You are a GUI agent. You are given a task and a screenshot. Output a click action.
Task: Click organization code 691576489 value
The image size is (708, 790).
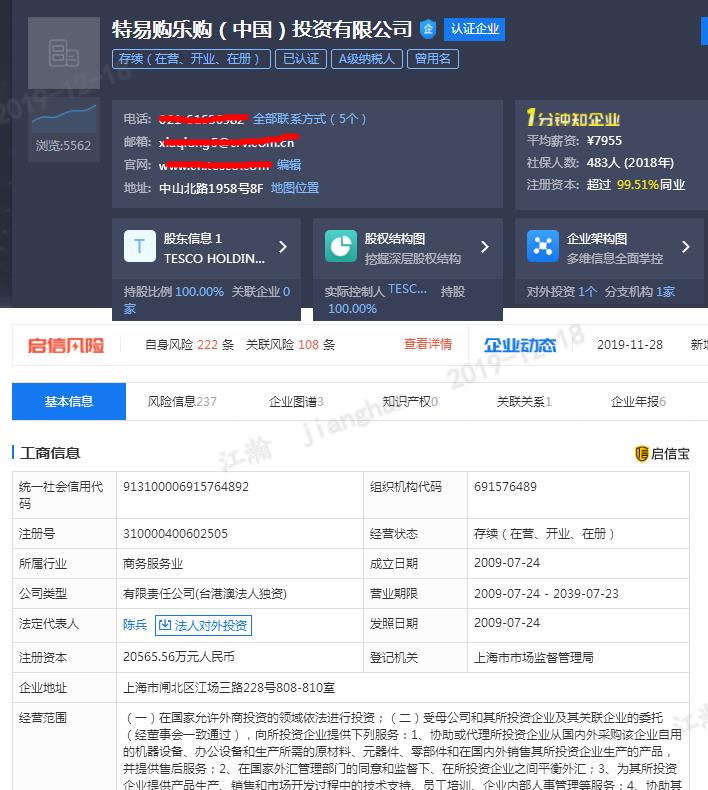(505, 487)
